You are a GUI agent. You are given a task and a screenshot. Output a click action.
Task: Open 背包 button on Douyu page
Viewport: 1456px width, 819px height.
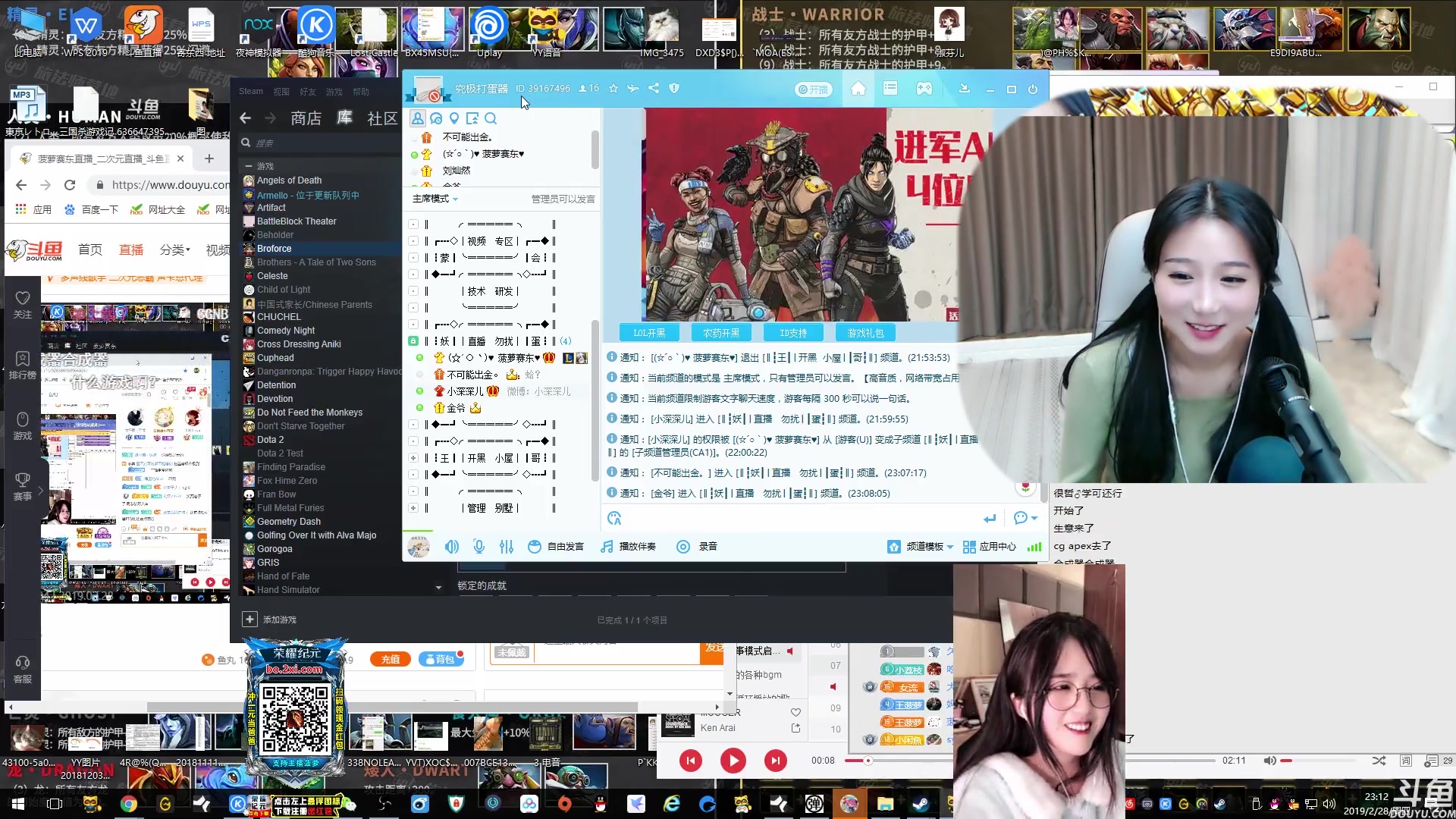coord(440,660)
